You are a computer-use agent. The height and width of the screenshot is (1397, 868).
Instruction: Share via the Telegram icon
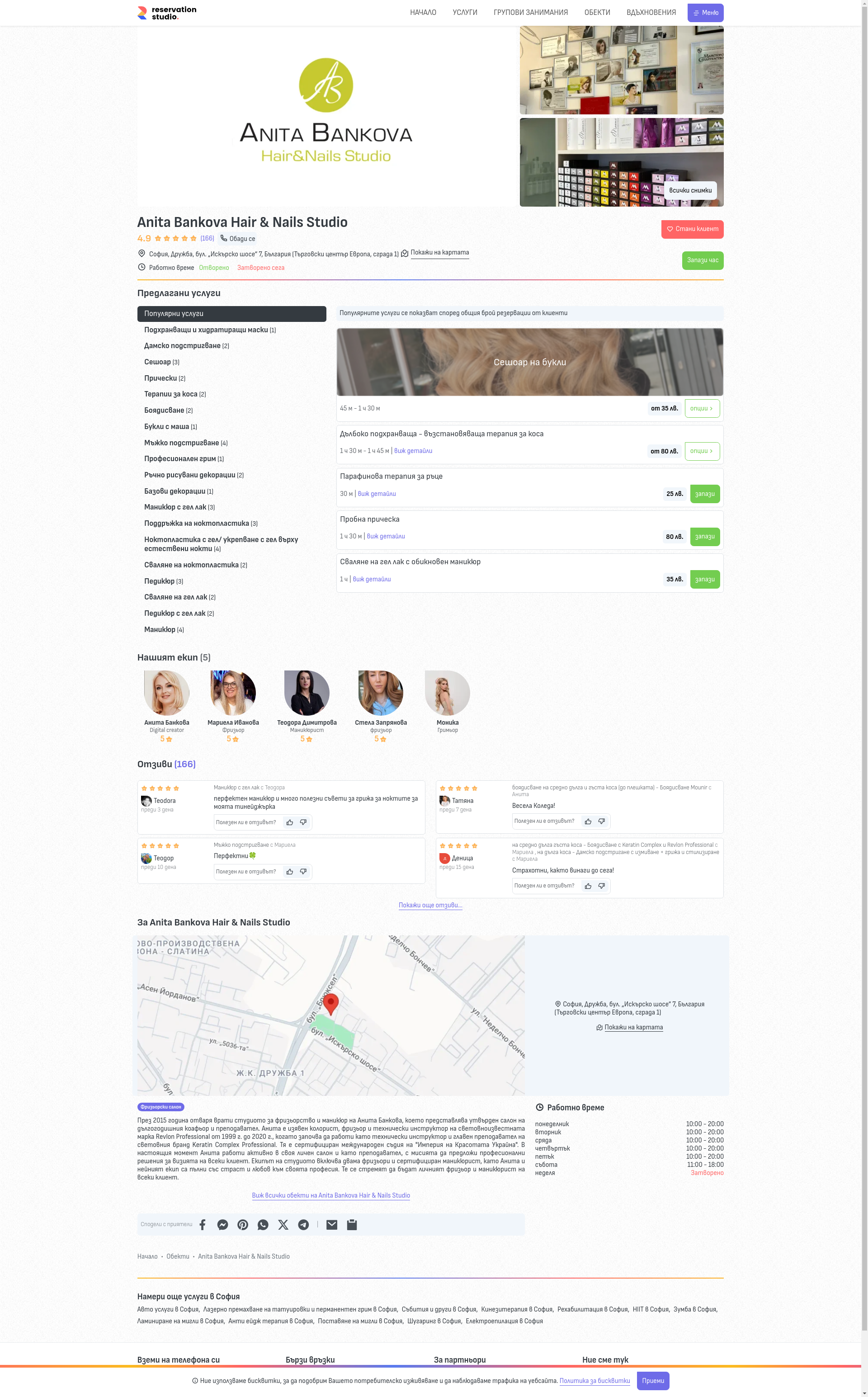click(303, 1225)
